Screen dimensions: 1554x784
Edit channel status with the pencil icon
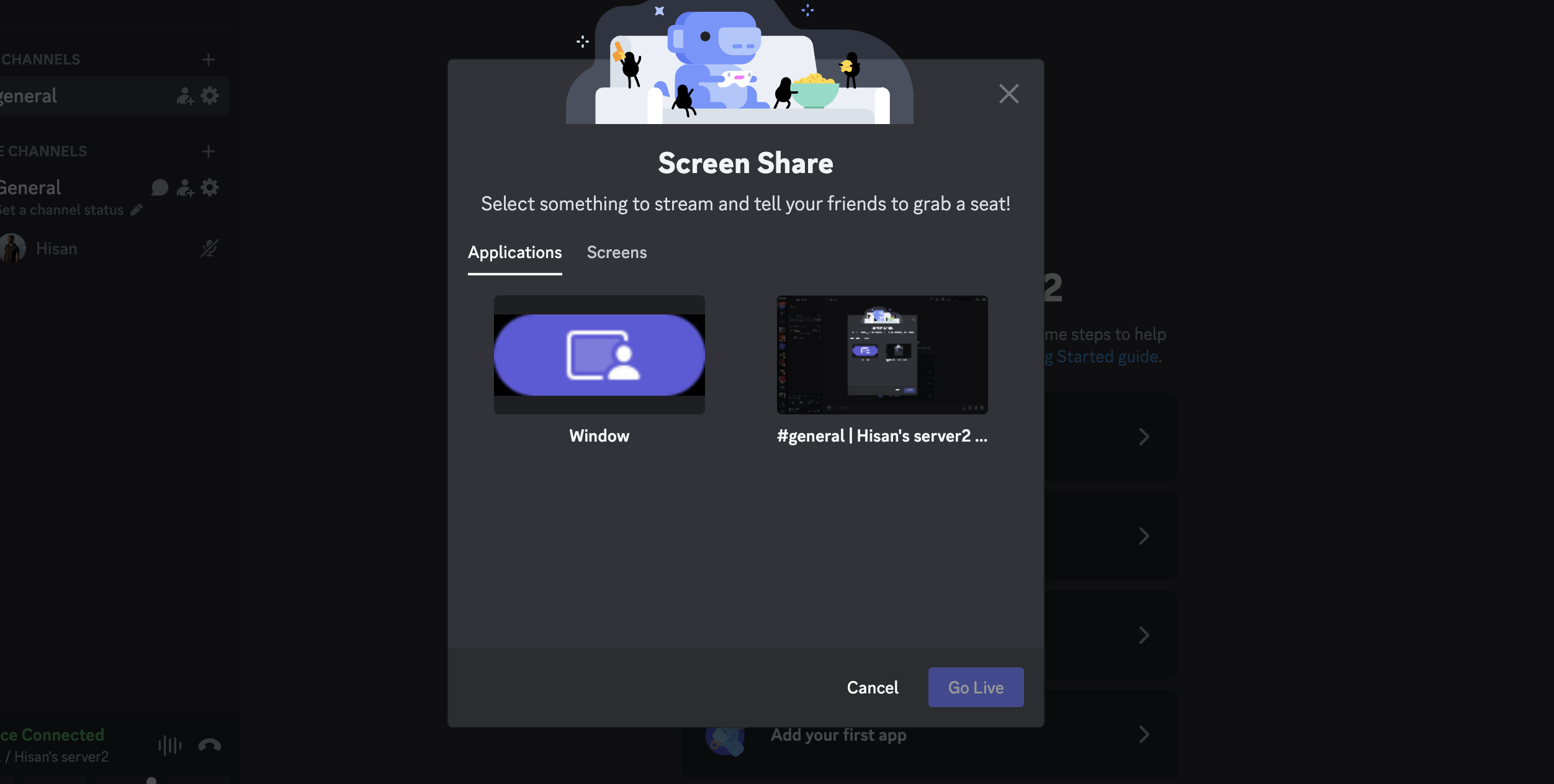tap(135, 210)
